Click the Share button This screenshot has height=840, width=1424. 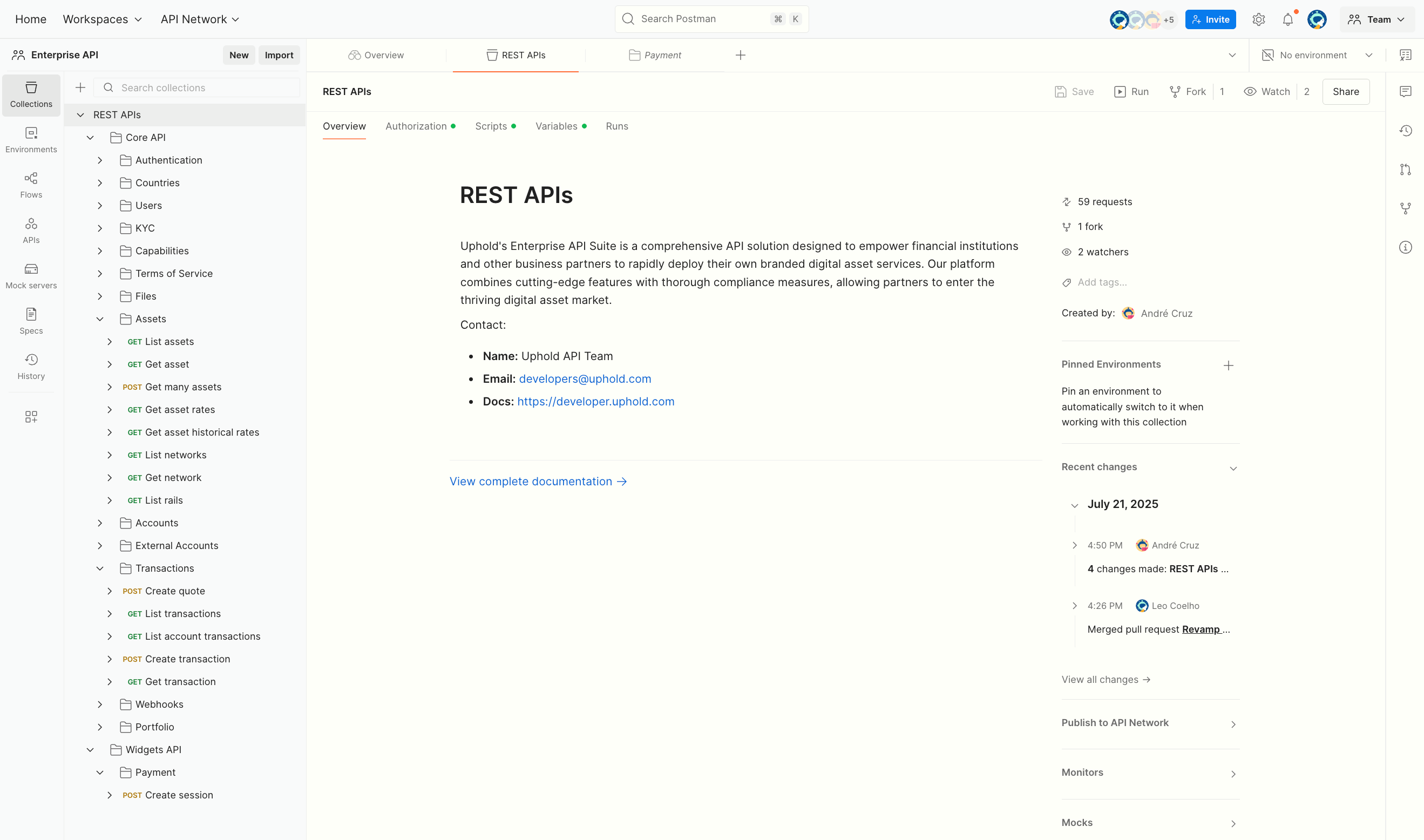tap(1345, 92)
